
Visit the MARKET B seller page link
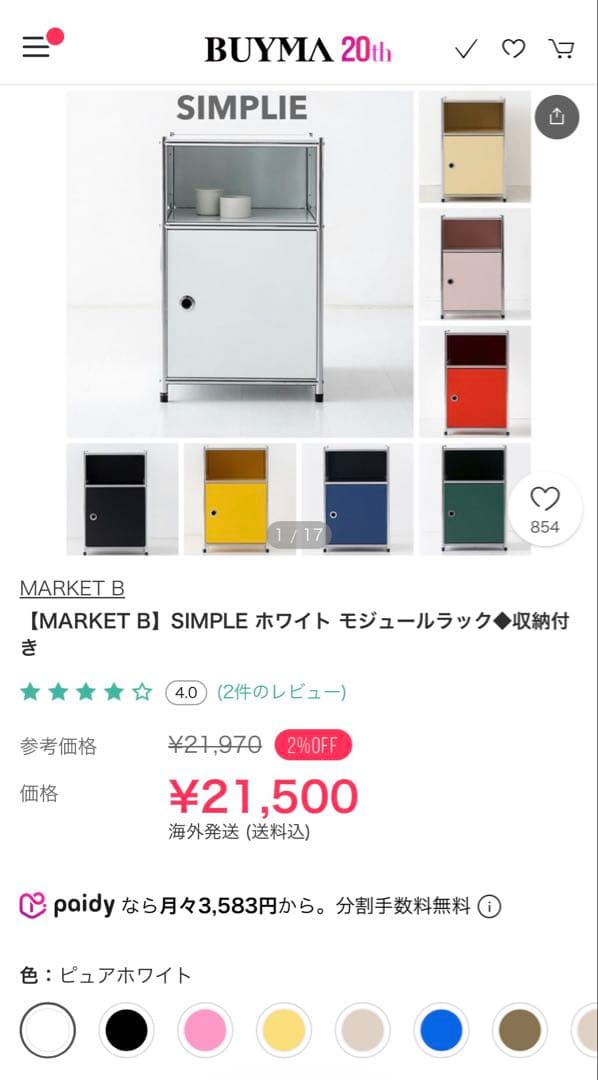pos(69,588)
